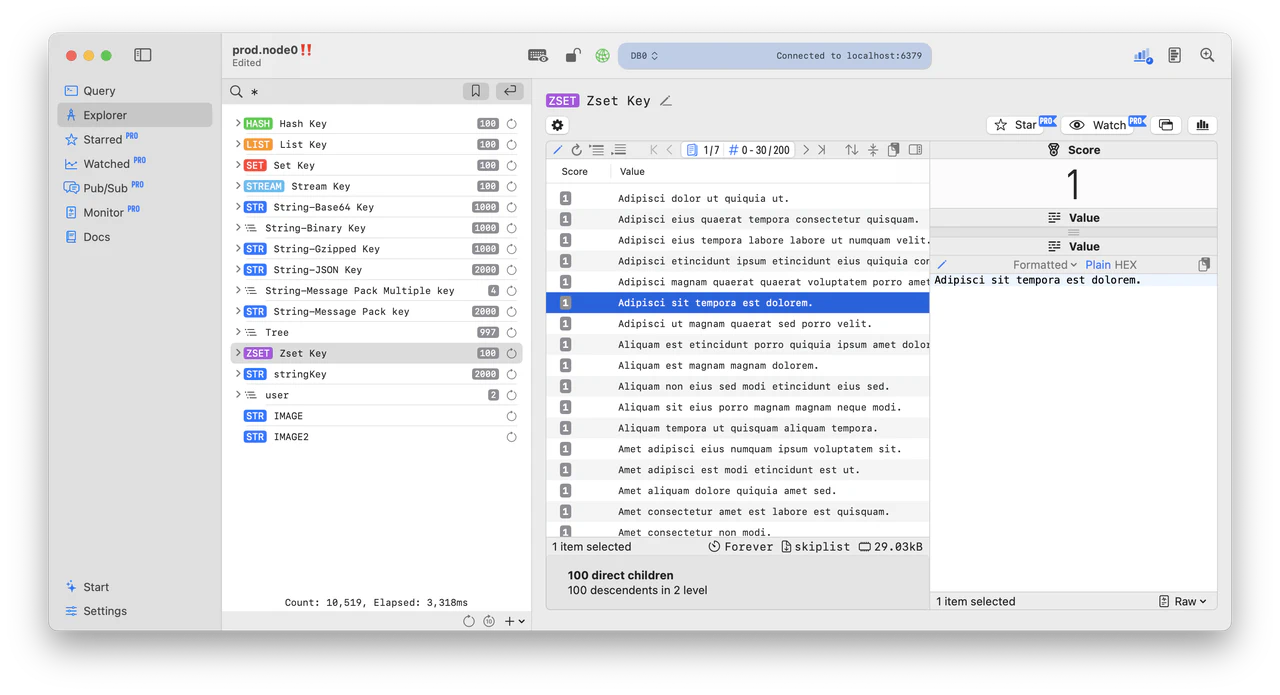Switch to the Query section

(100, 90)
